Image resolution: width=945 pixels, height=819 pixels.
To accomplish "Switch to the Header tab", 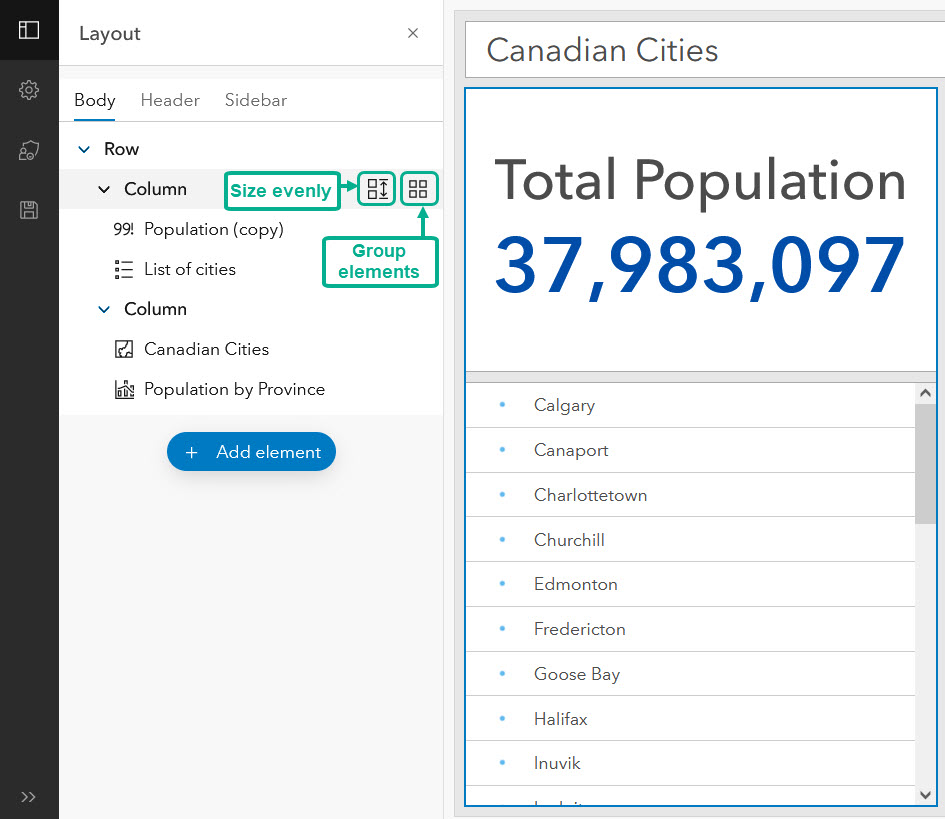I will 170,100.
